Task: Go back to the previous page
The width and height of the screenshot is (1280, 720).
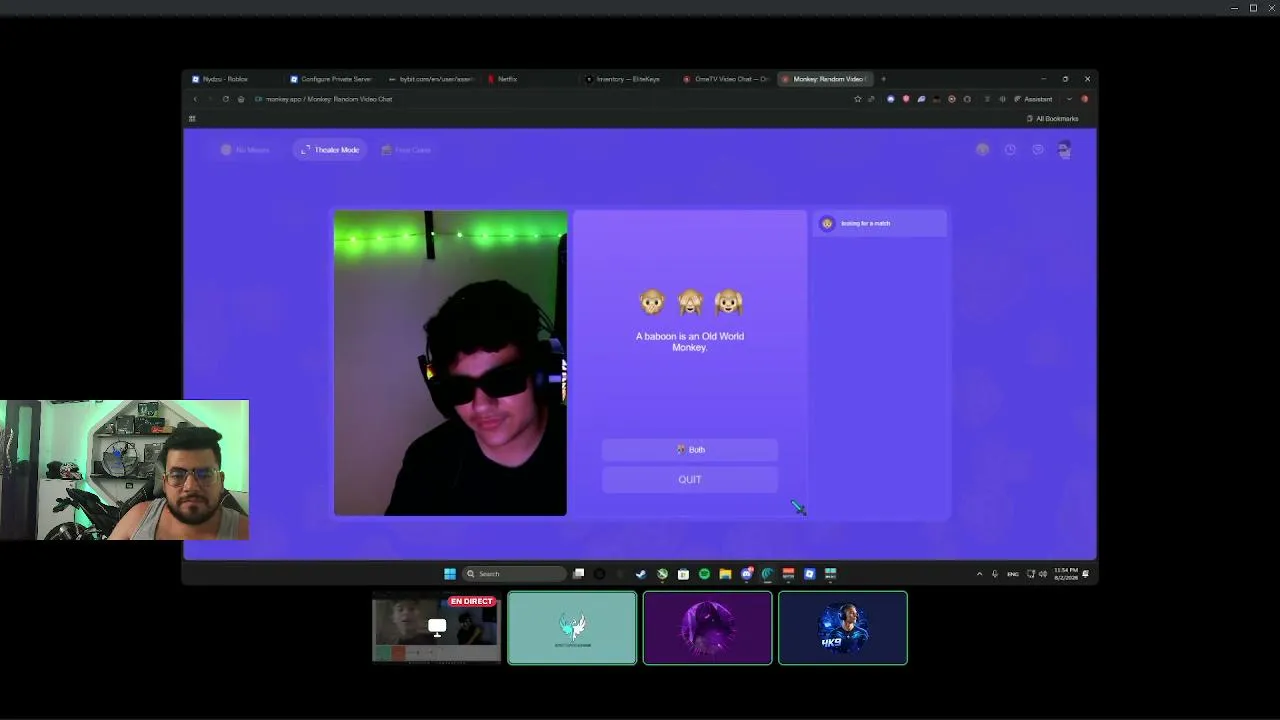Action: (x=195, y=99)
